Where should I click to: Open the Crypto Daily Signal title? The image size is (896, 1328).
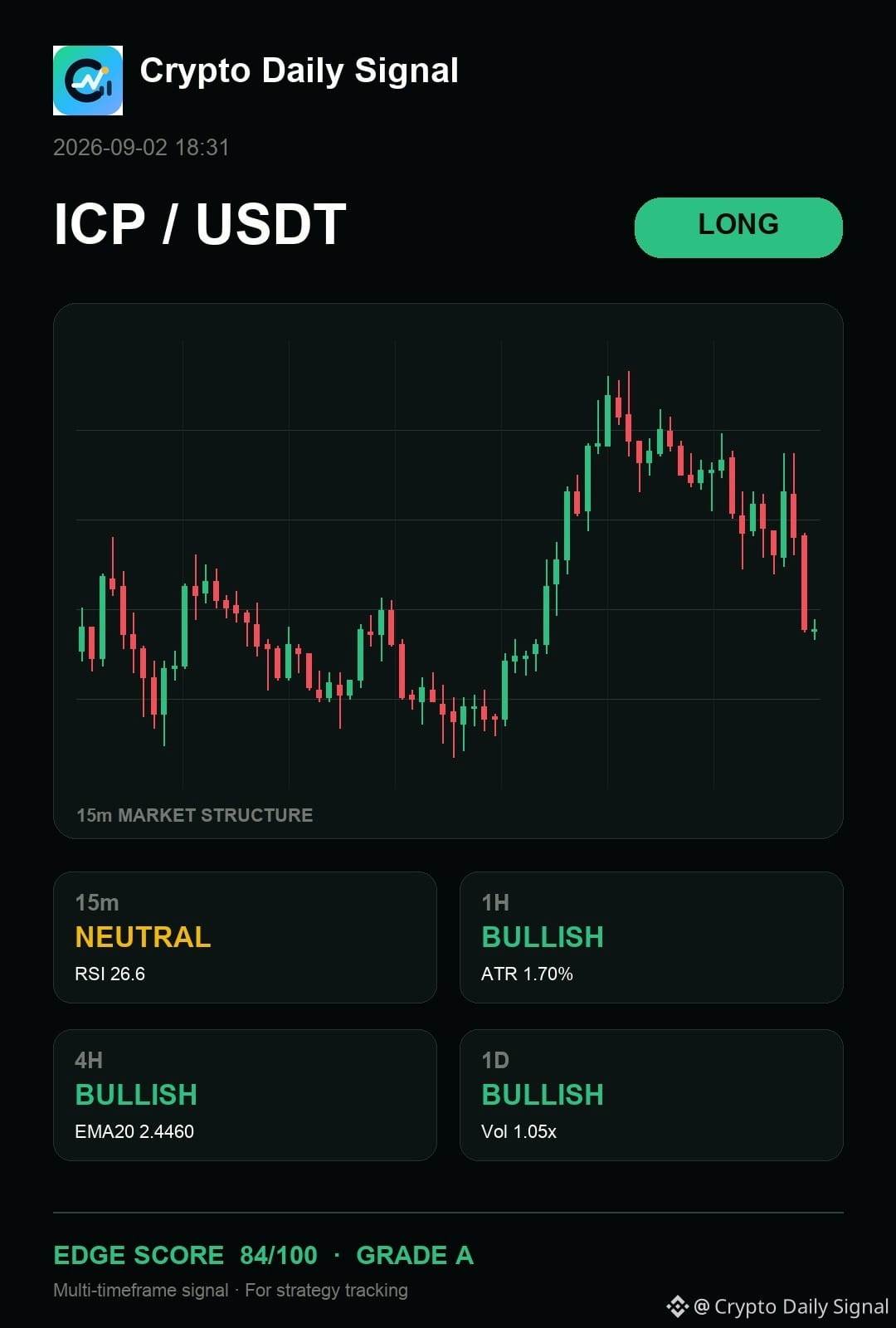299,71
